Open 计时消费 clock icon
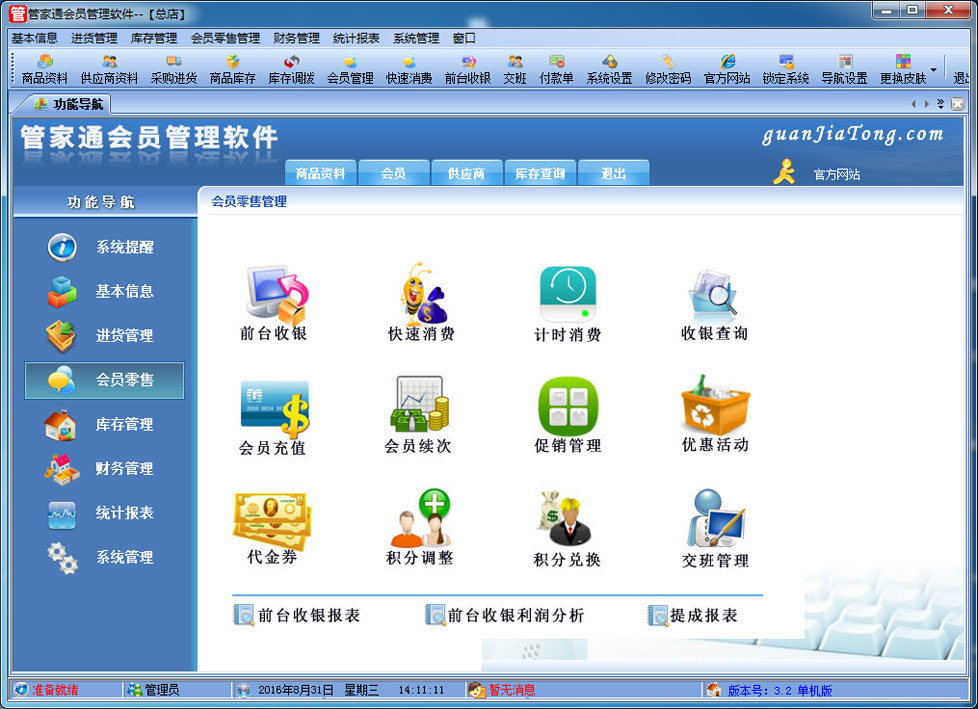978x709 pixels. click(x=567, y=293)
